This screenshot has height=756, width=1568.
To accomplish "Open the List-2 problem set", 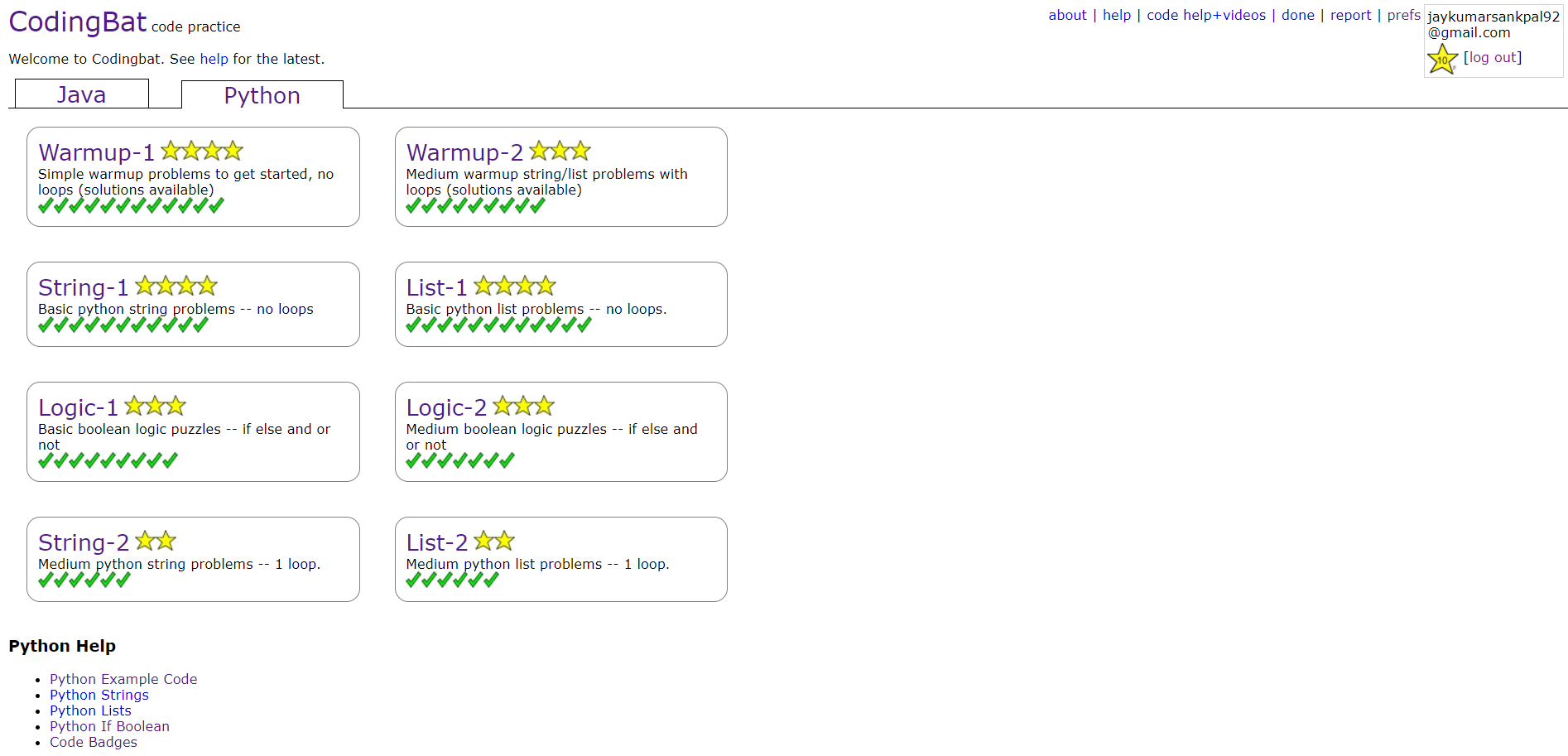I will tap(437, 542).
